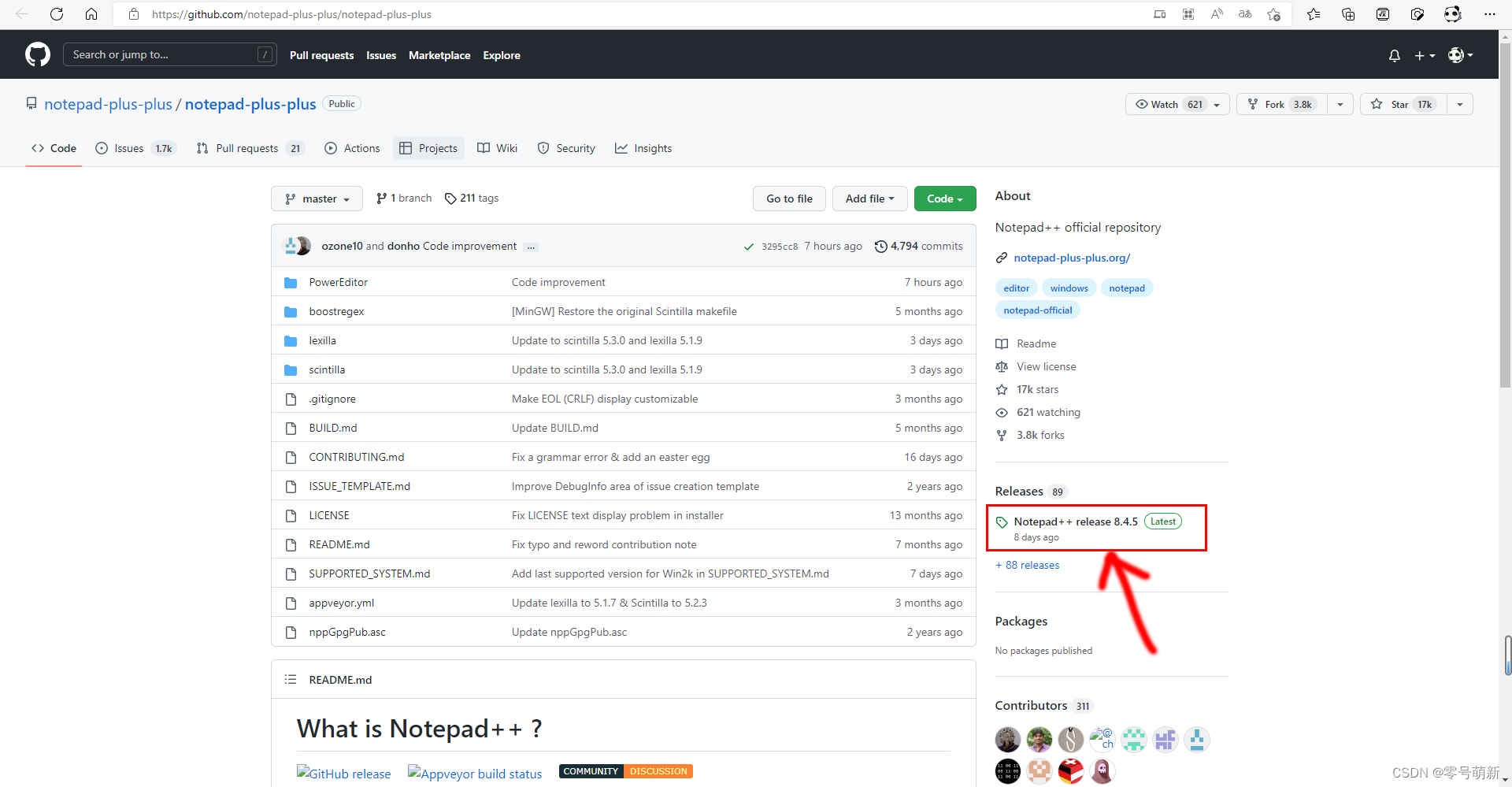Open browser collections
1512x787 pixels.
[1348, 14]
